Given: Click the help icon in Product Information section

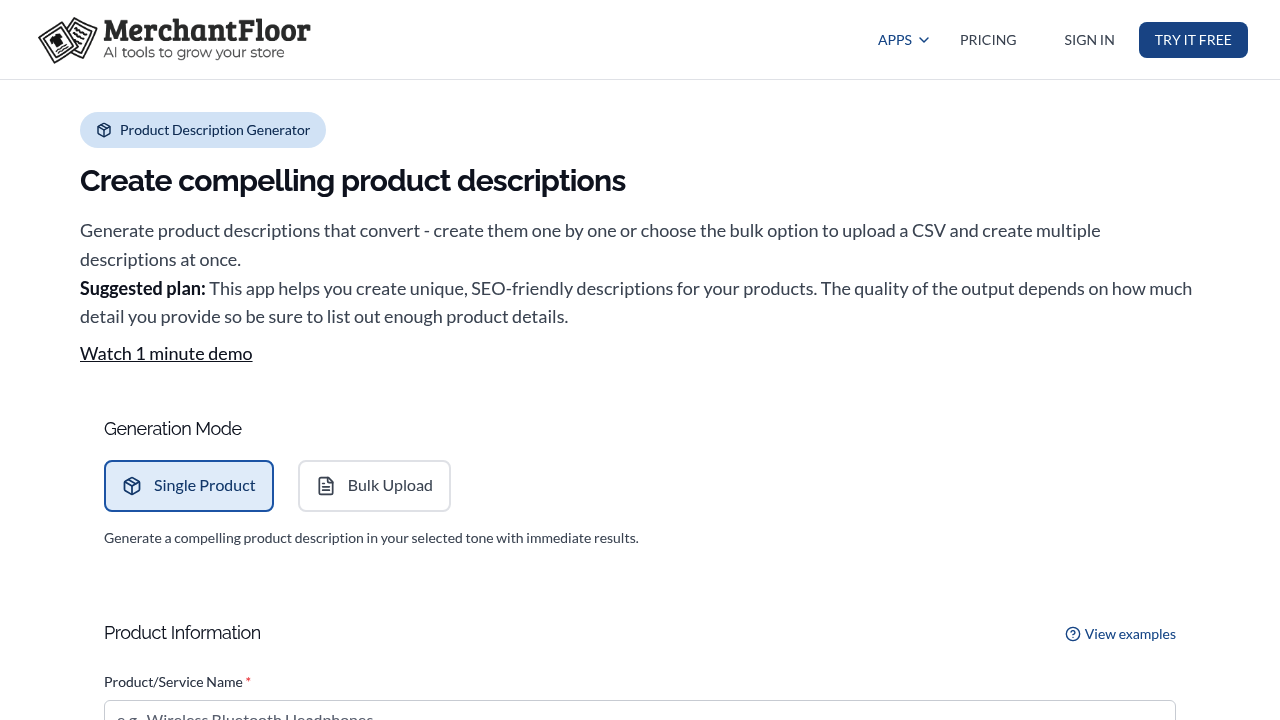Looking at the screenshot, I should click(x=1072, y=634).
